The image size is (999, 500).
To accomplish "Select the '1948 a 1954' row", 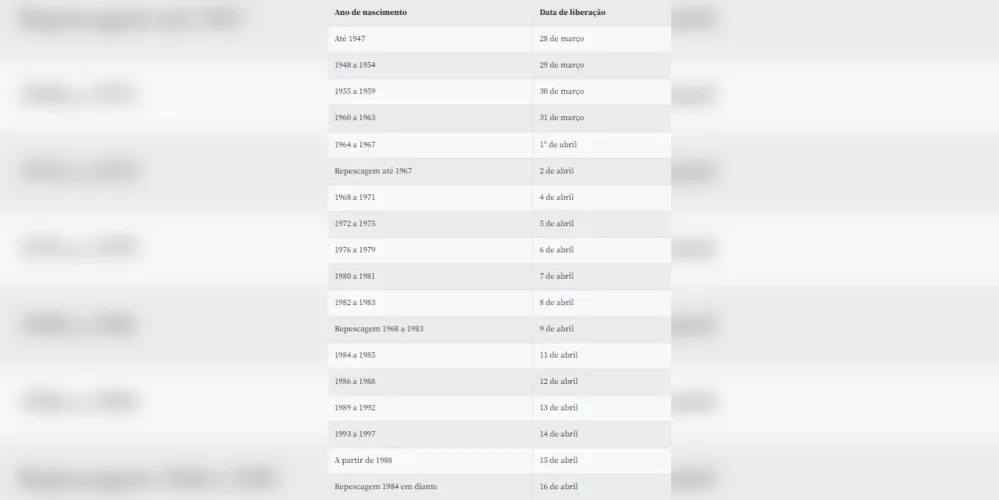I will tap(500, 65).
